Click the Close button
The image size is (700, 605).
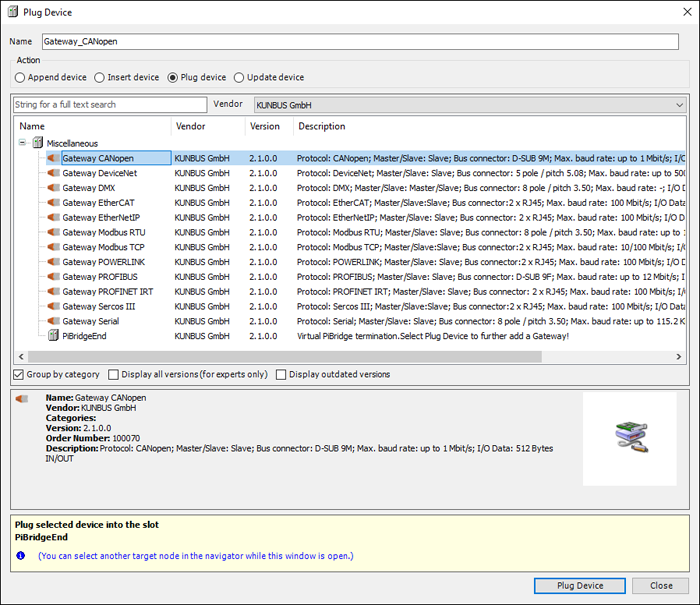point(660,585)
